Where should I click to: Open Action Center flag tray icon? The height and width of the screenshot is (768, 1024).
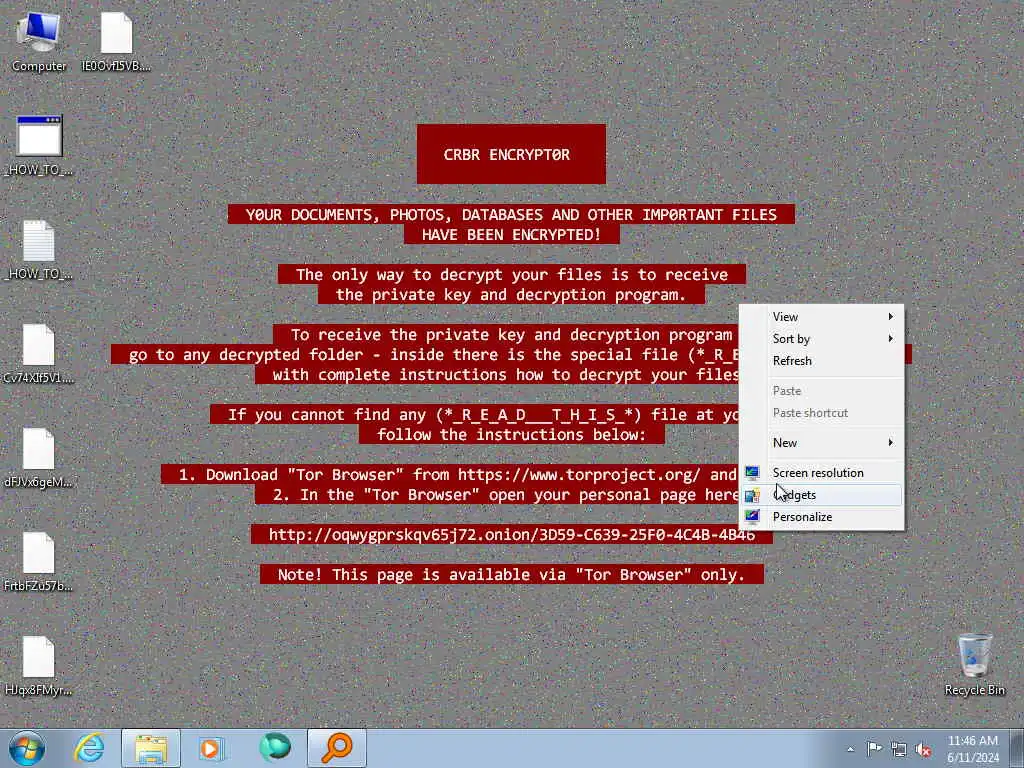874,749
